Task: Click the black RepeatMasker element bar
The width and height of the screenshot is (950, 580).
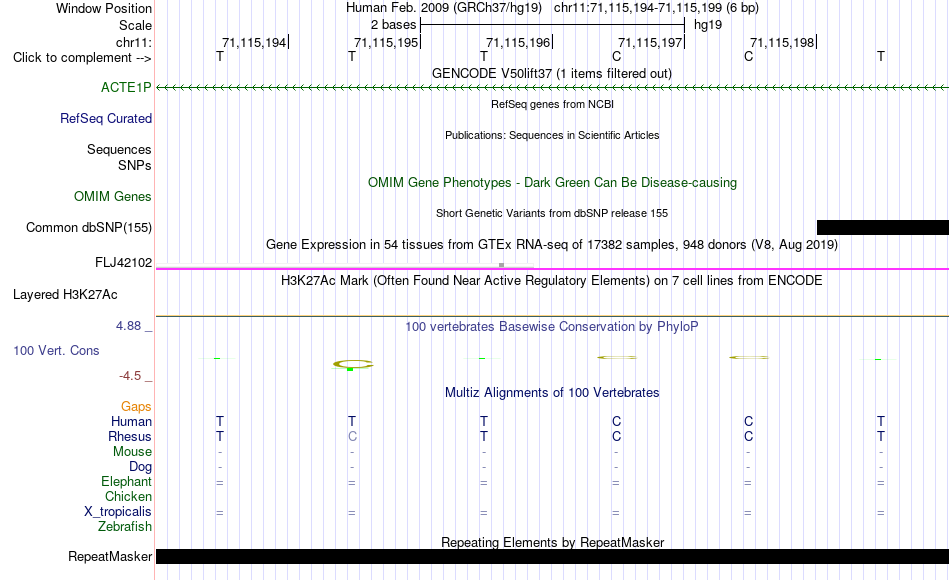Action: (552, 556)
